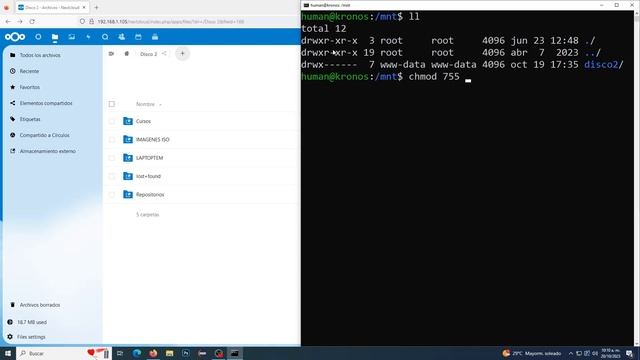Image resolution: width=640 pixels, height=360 pixels.
Task: Click the browser back arrow
Action: (x=8, y=22)
